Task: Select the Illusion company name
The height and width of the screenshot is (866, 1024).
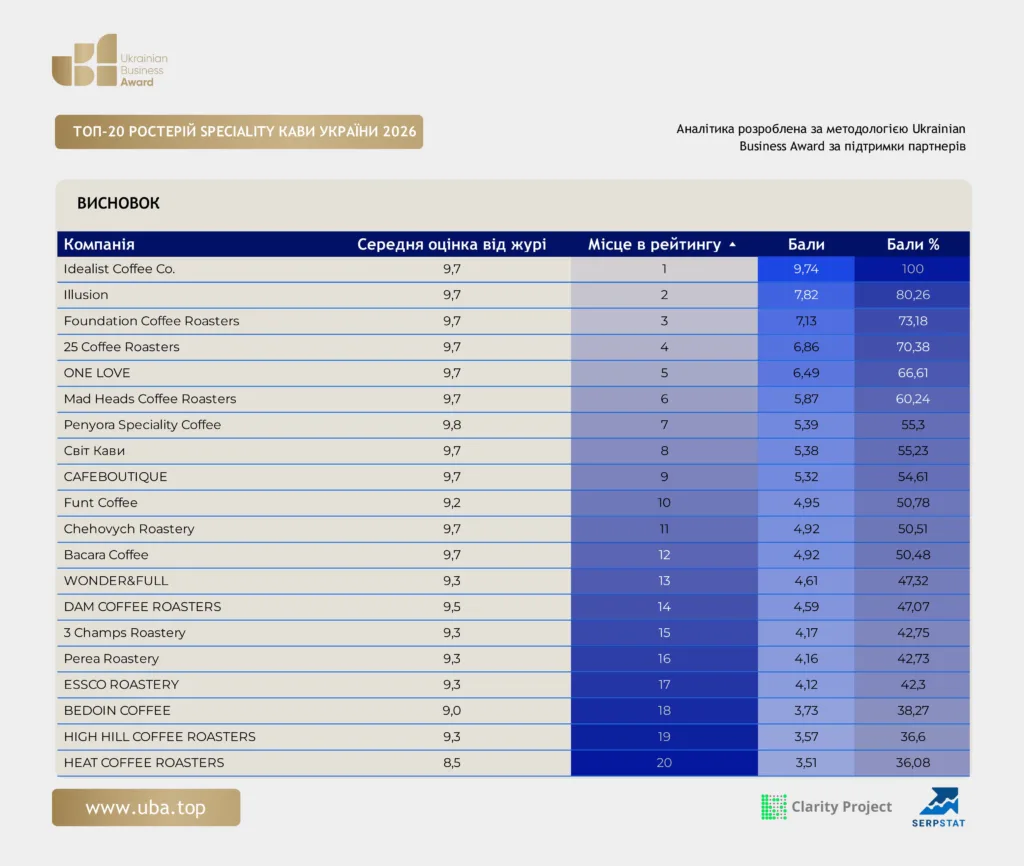Action: [x=86, y=295]
